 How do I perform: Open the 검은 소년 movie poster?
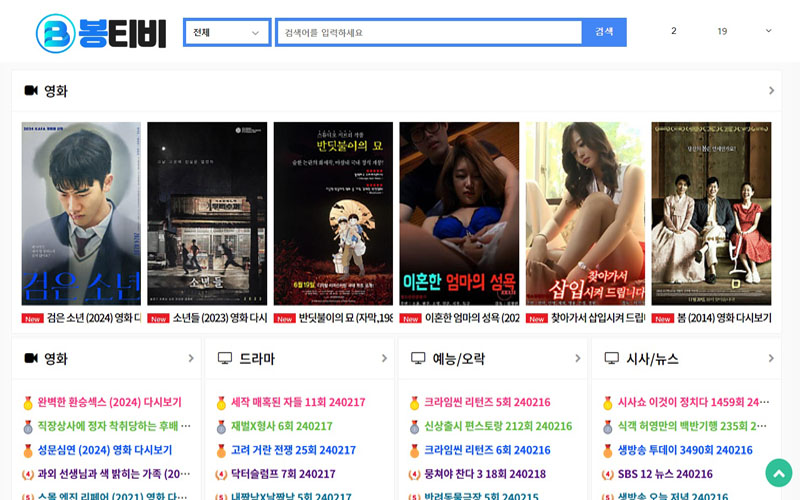81,213
